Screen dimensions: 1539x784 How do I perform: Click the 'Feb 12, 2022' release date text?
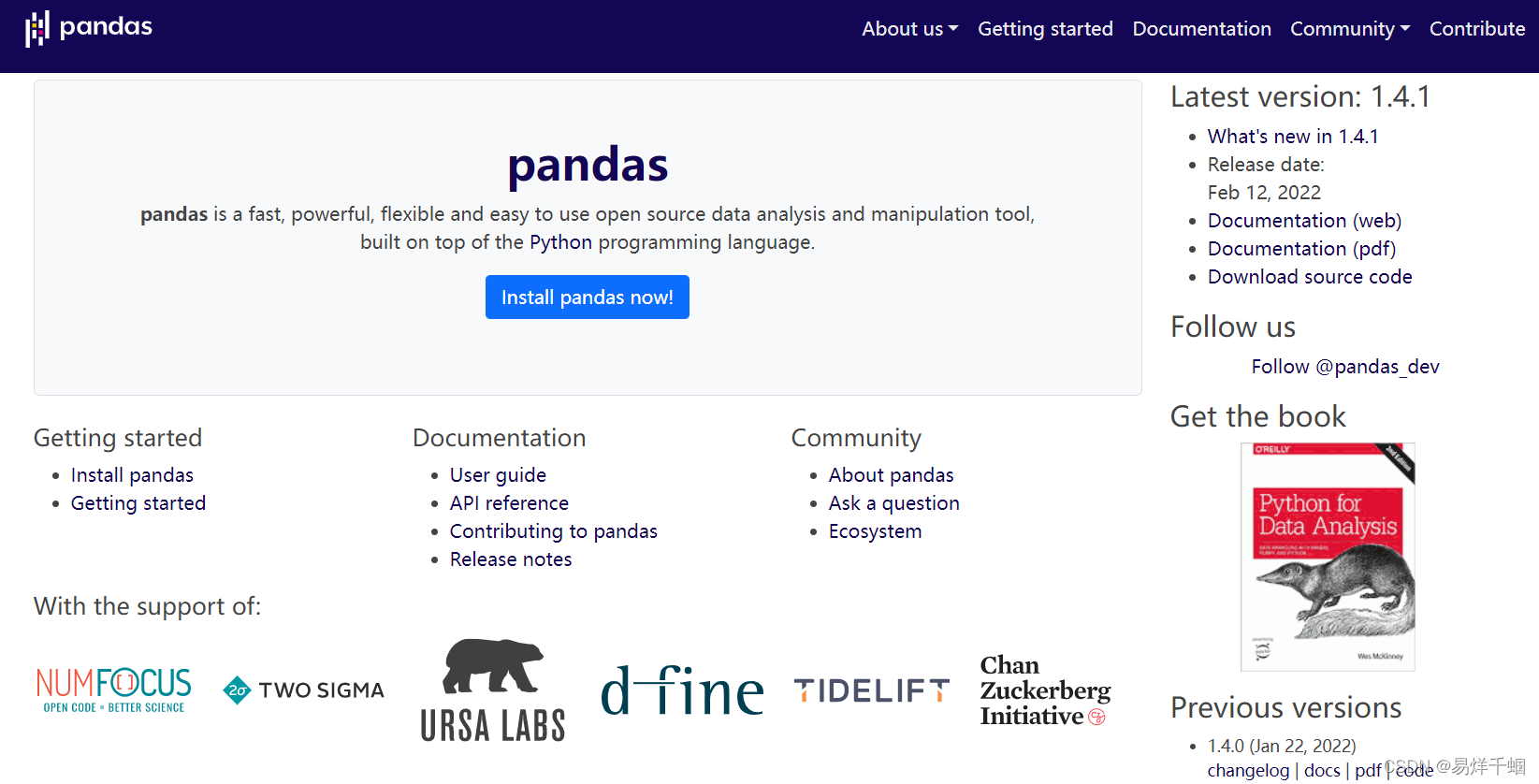1264,193
